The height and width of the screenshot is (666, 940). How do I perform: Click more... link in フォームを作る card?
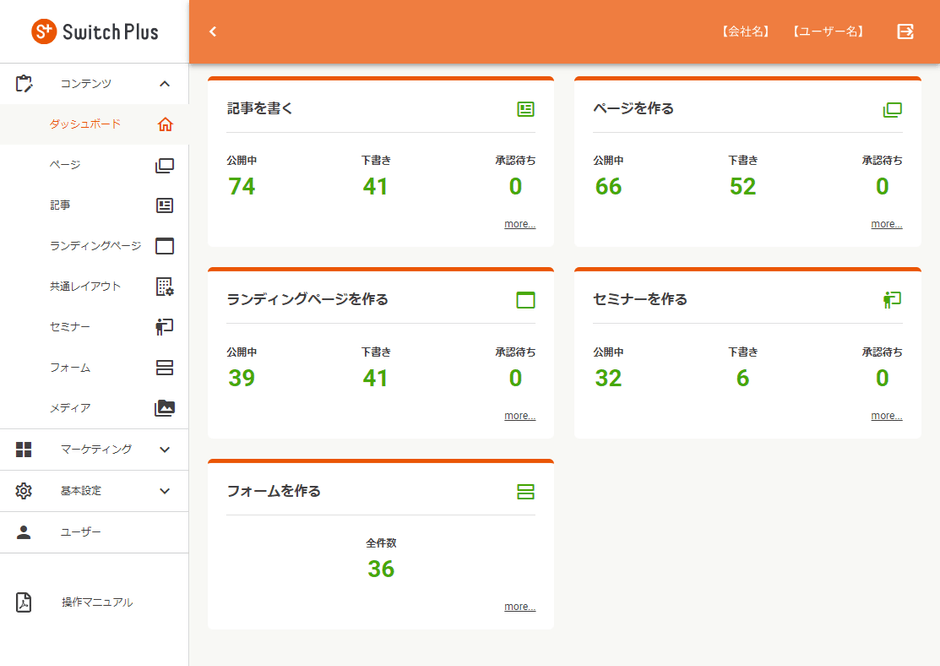pyautogui.click(x=519, y=606)
